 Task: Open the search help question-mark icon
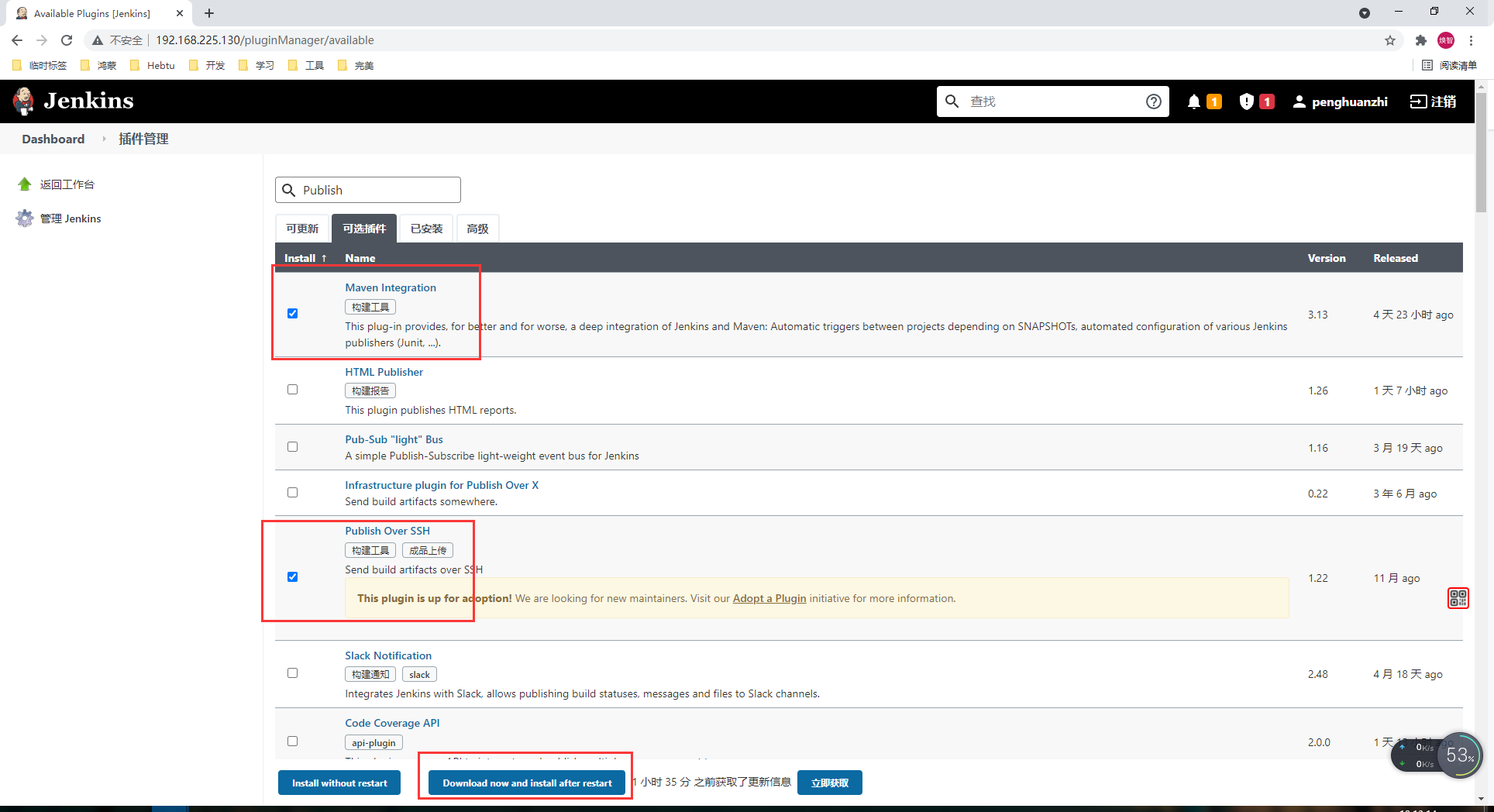click(1153, 101)
